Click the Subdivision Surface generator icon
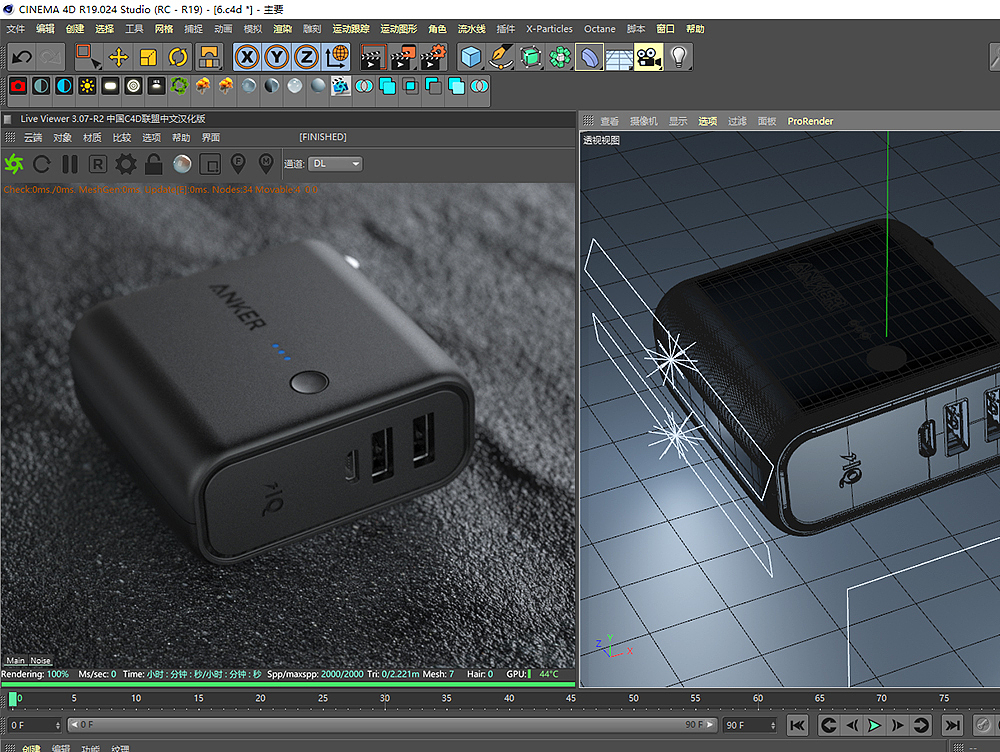This screenshot has width=1000, height=752. pyautogui.click(x=531, y=57)
